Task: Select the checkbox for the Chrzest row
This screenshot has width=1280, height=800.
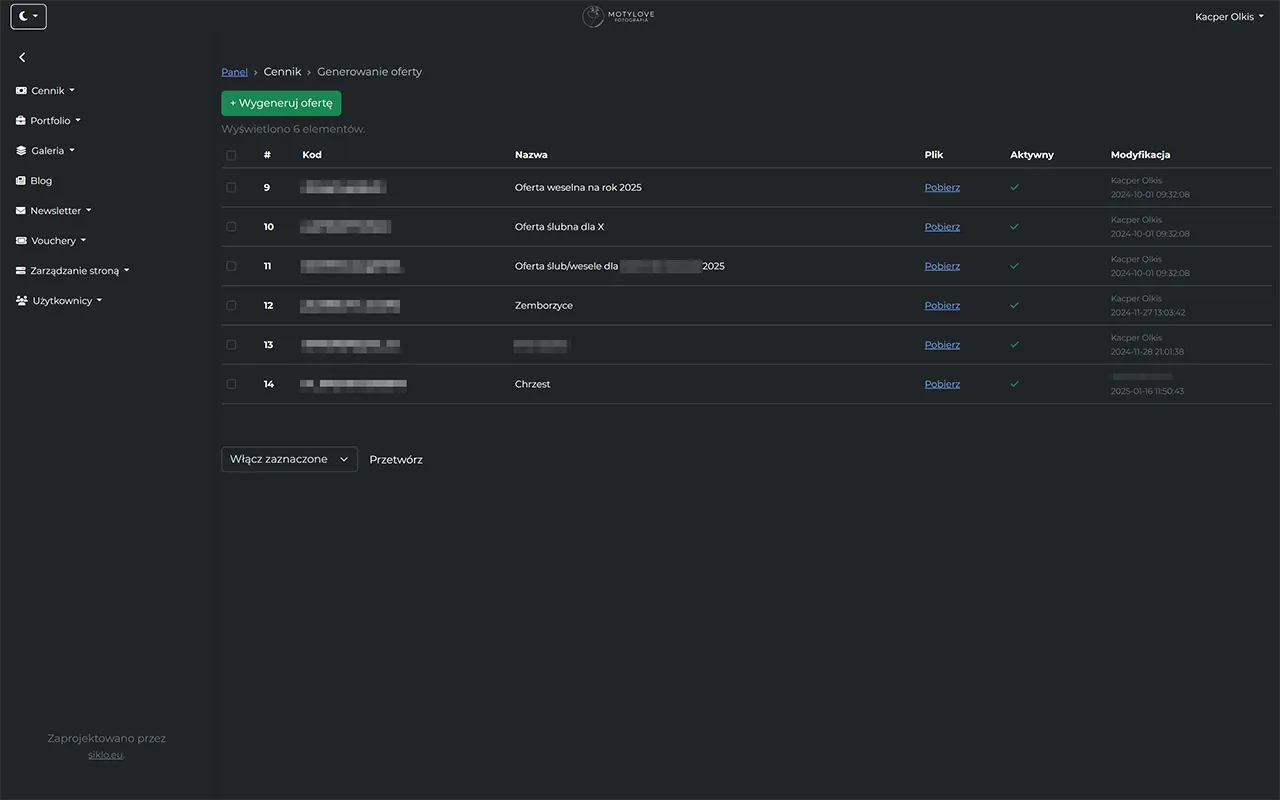Action: [x=231, y=383]
